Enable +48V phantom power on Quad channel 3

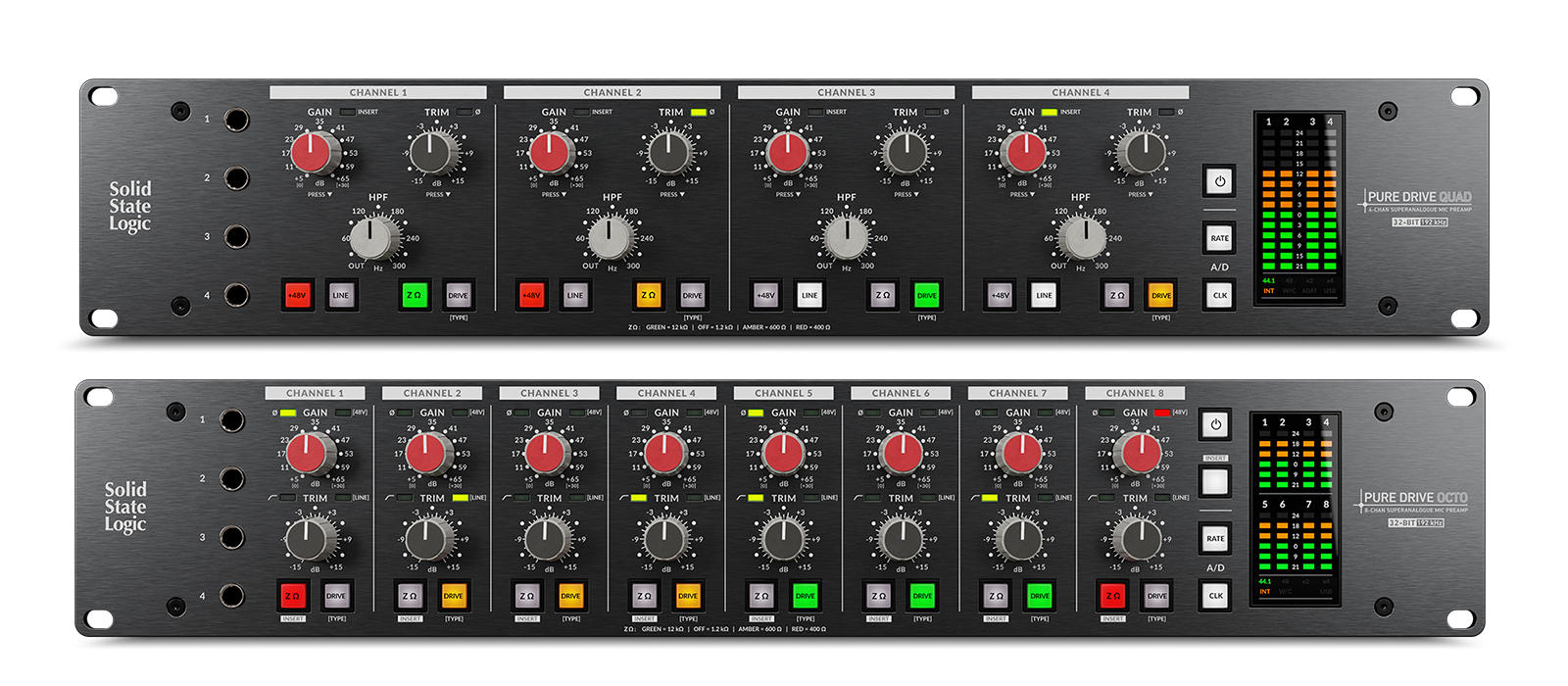pos(765,295)
